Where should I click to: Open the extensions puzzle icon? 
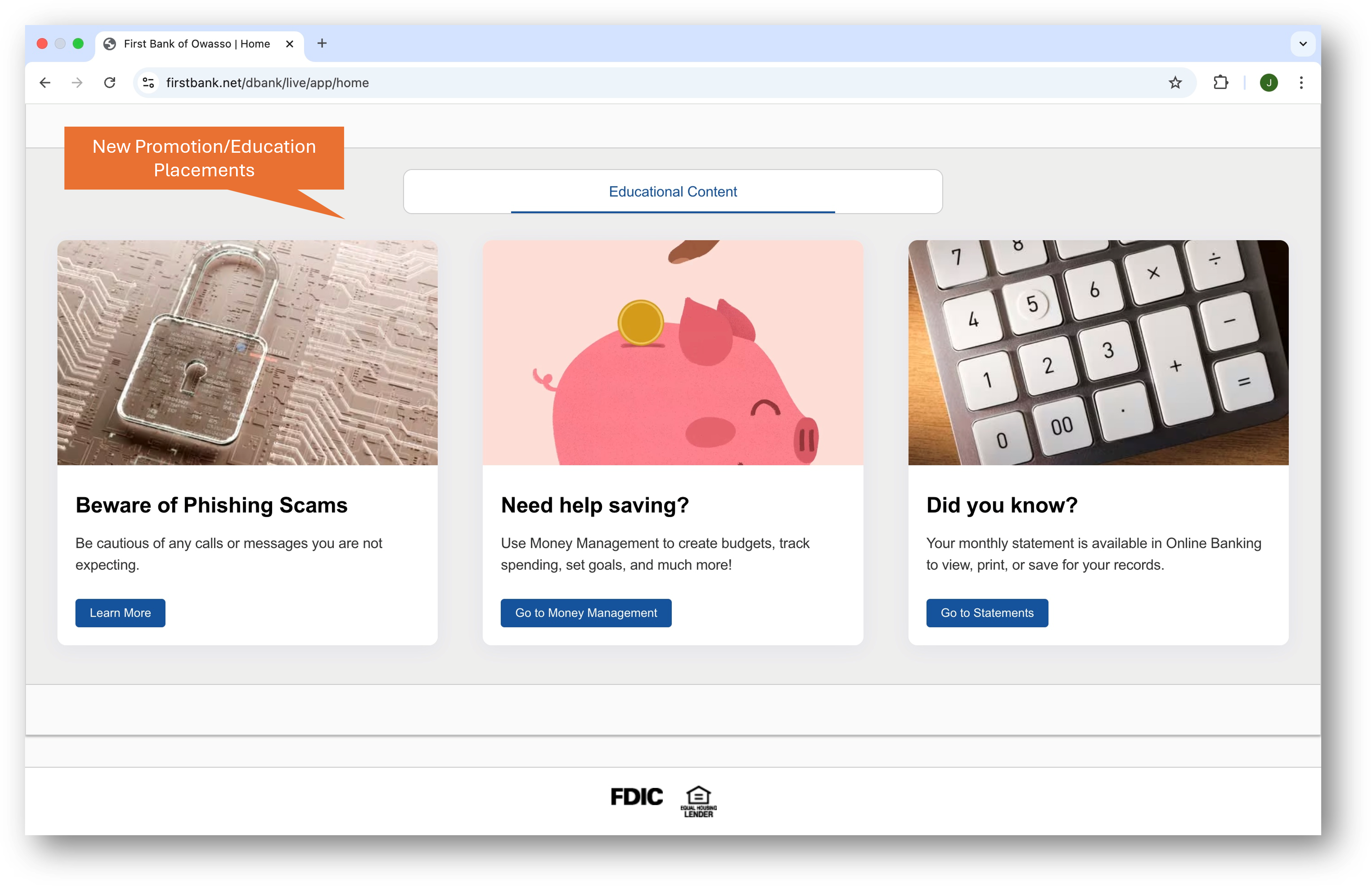(x=1221, y=83)
